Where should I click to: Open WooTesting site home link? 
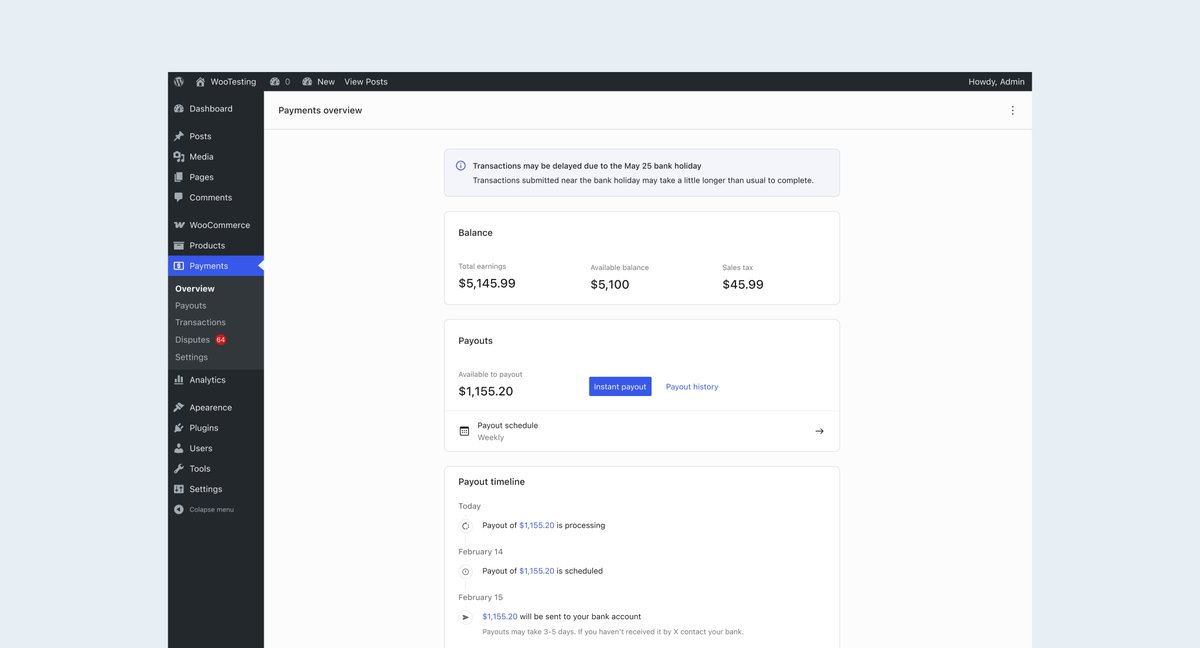(226, 82)
